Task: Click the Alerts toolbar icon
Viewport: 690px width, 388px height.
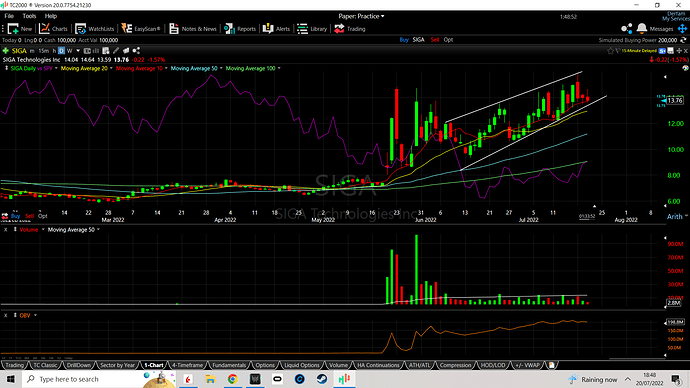Action: 276,29
